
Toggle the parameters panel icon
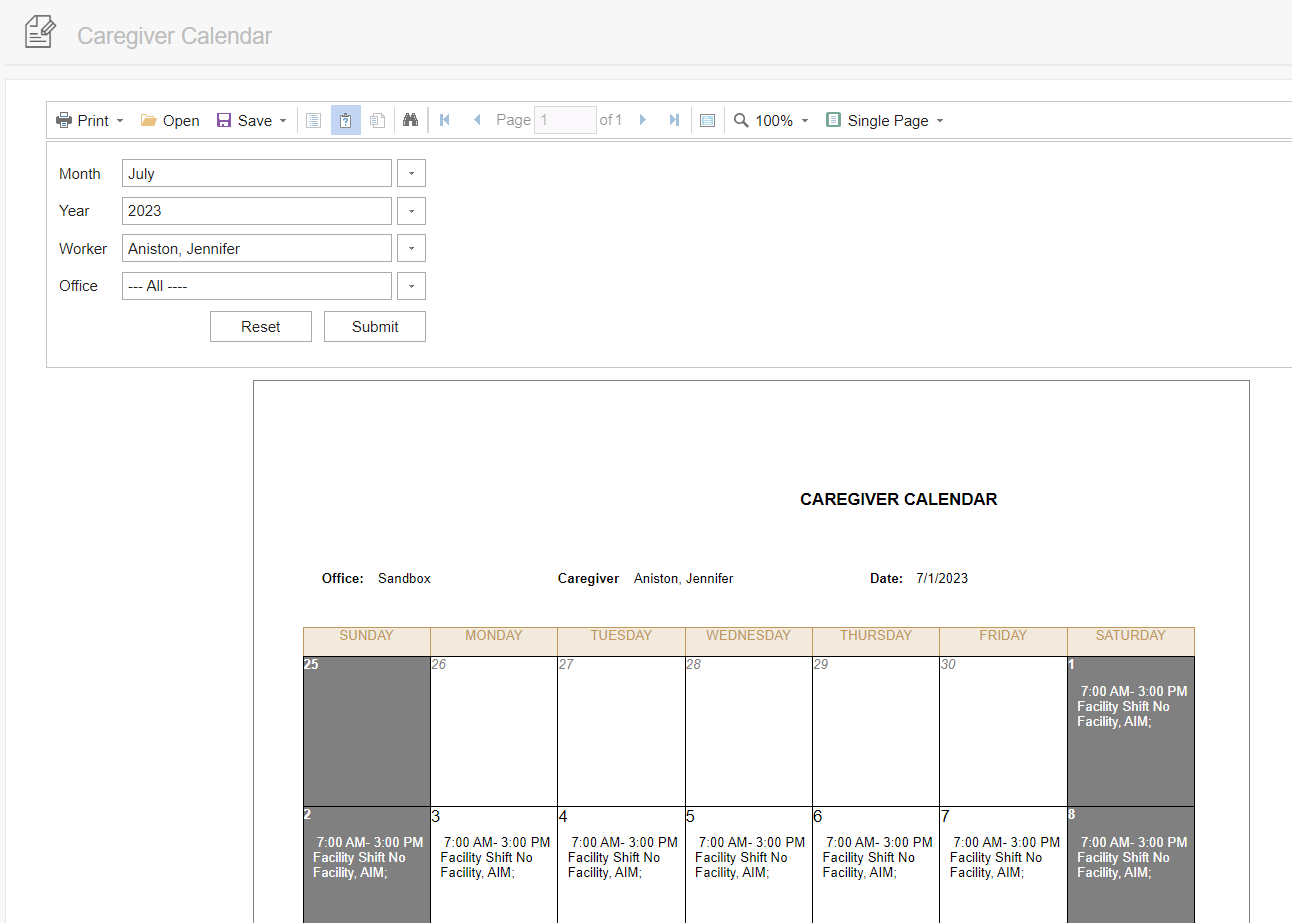(345, 120)
